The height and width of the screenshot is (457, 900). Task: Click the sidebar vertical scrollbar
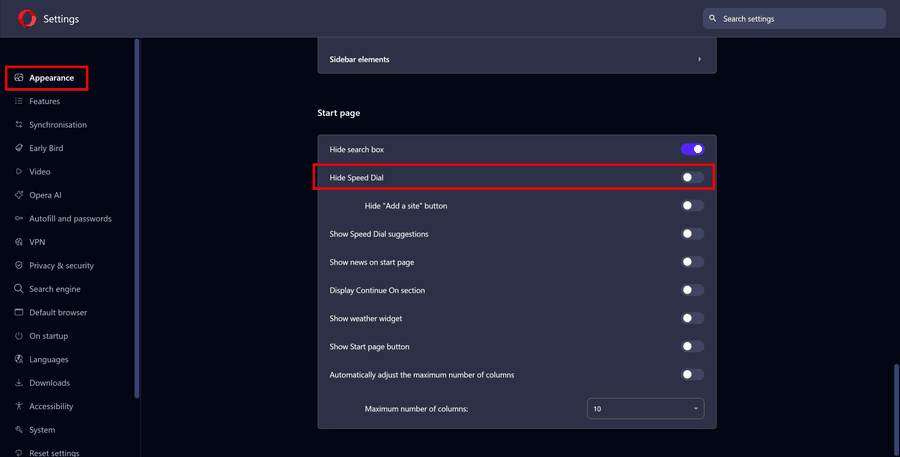point(137,218)
